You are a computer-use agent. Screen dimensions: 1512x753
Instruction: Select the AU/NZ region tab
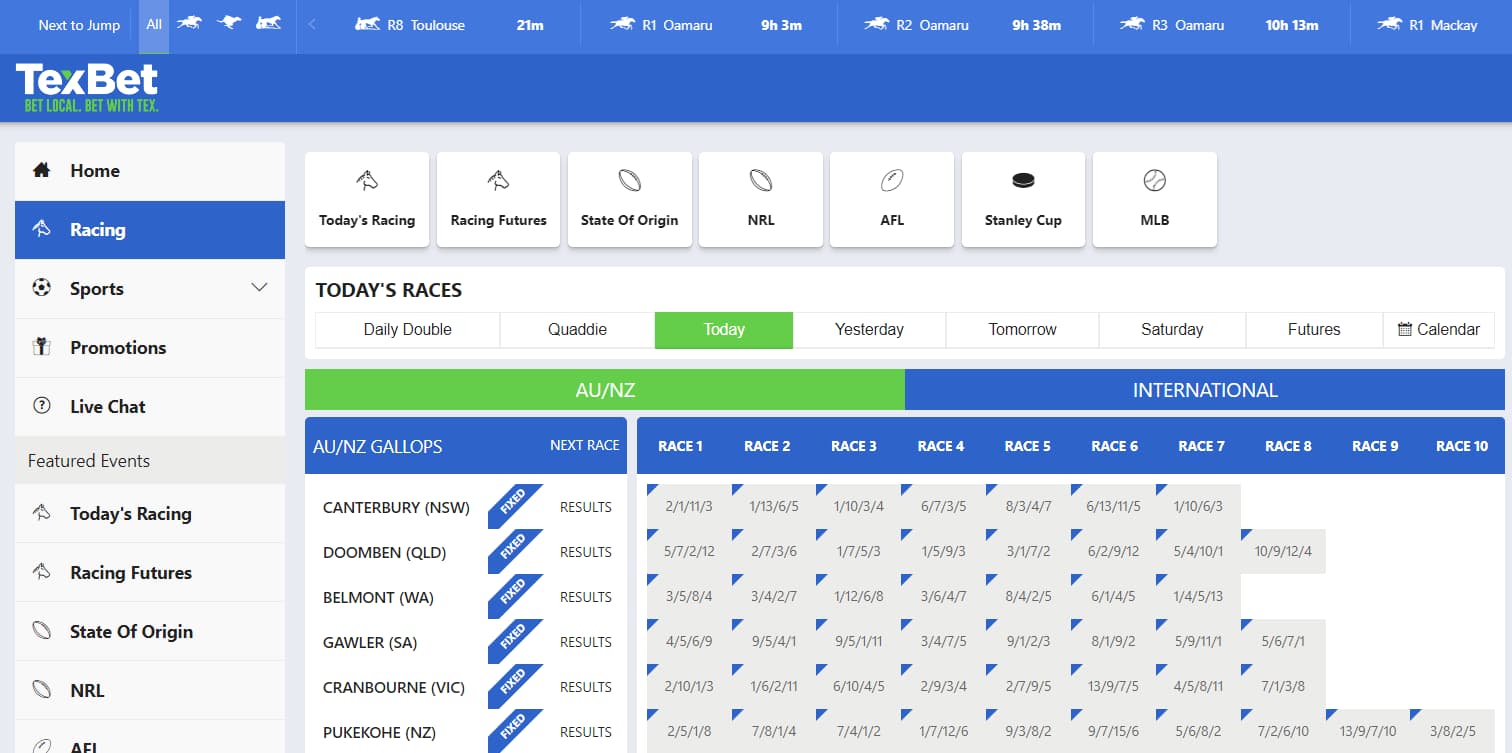[x=605, y=390]
